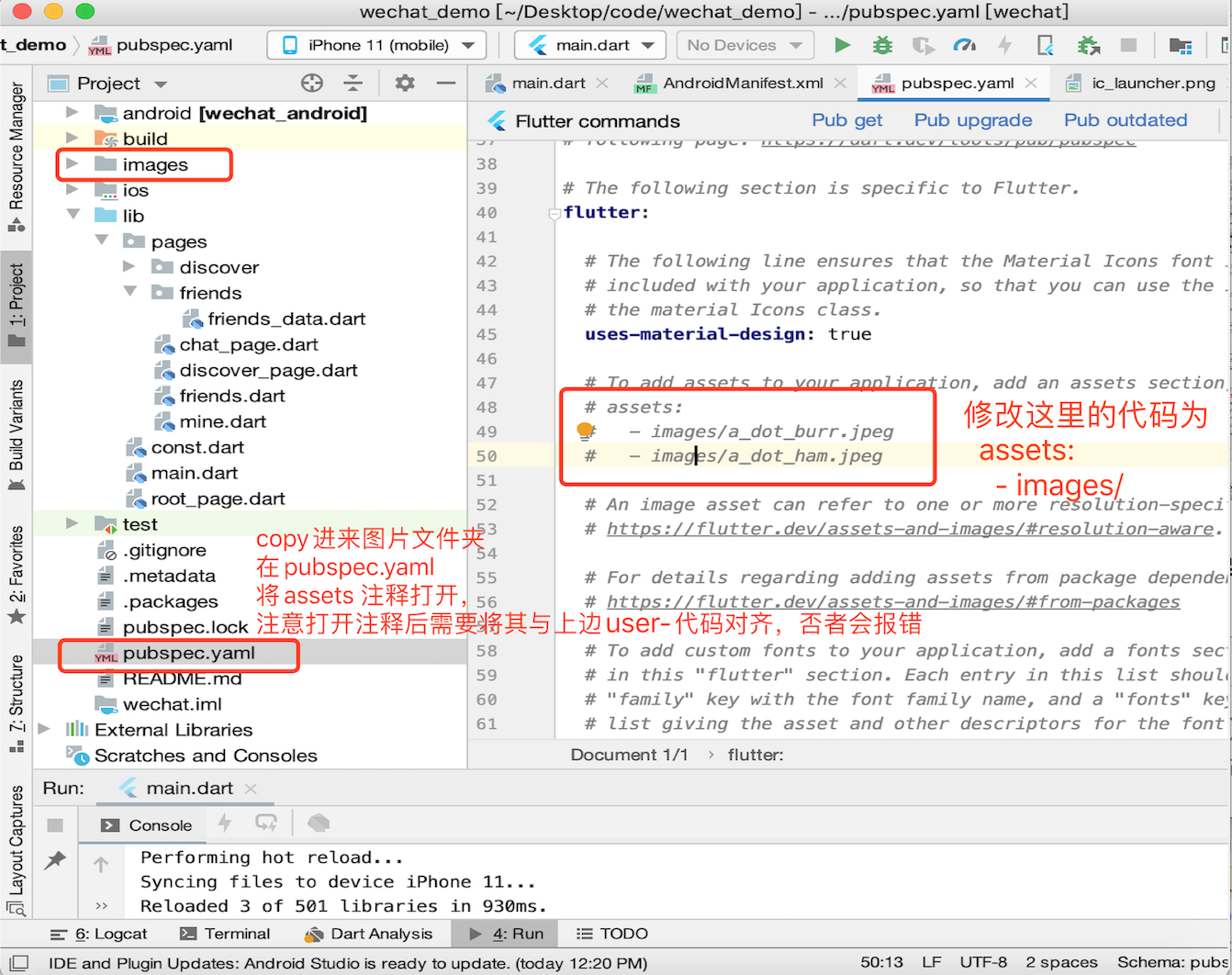This screenshot has height=975, width=1232.
Task: Start debugging with the bug icon
Action: coord(882,45)
